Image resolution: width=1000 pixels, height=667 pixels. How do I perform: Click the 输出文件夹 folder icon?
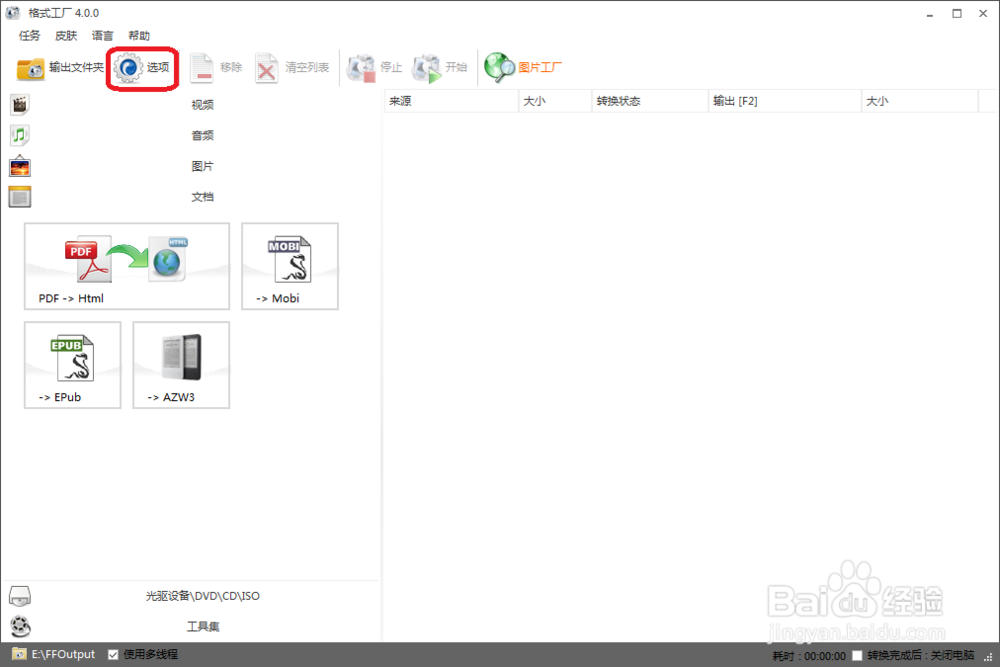[30, 68]
